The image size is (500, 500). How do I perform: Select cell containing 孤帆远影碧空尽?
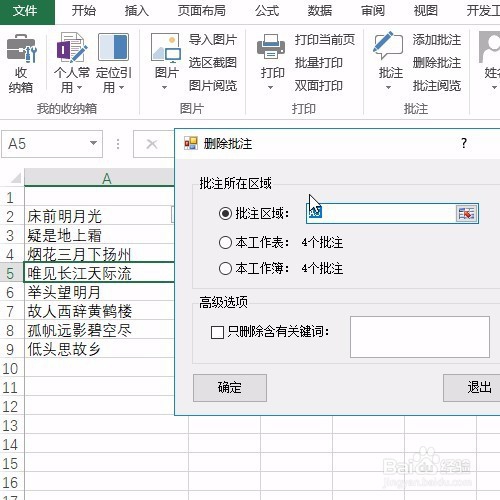coord(99,330)
